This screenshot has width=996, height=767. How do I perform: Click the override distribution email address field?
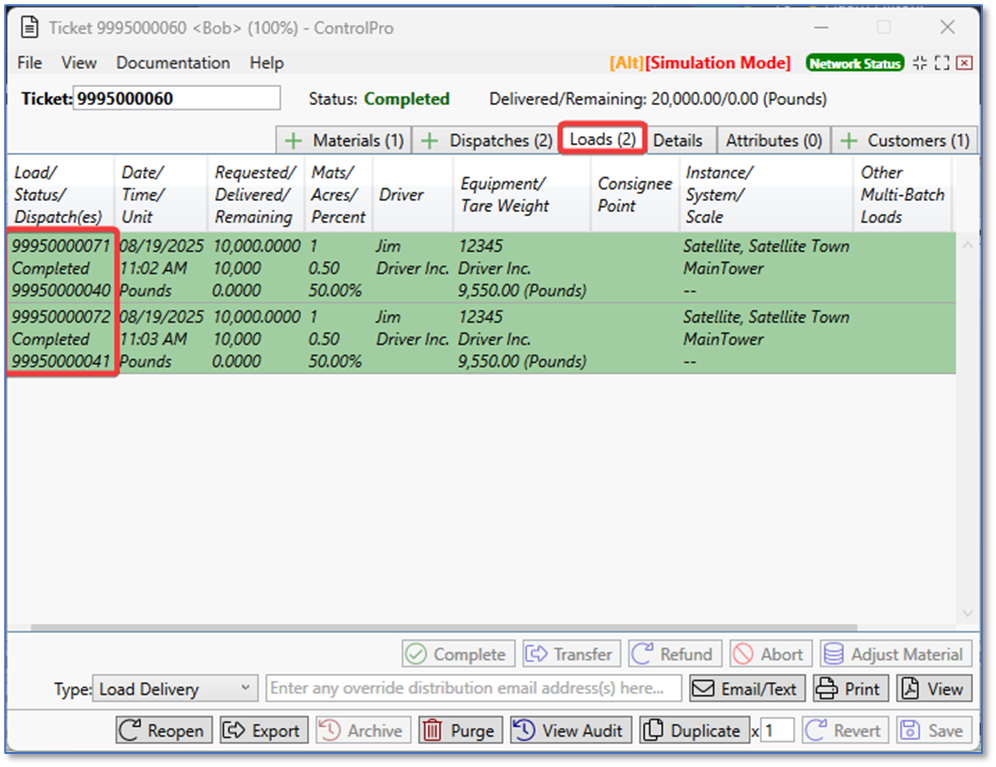[x=474, y=688]
